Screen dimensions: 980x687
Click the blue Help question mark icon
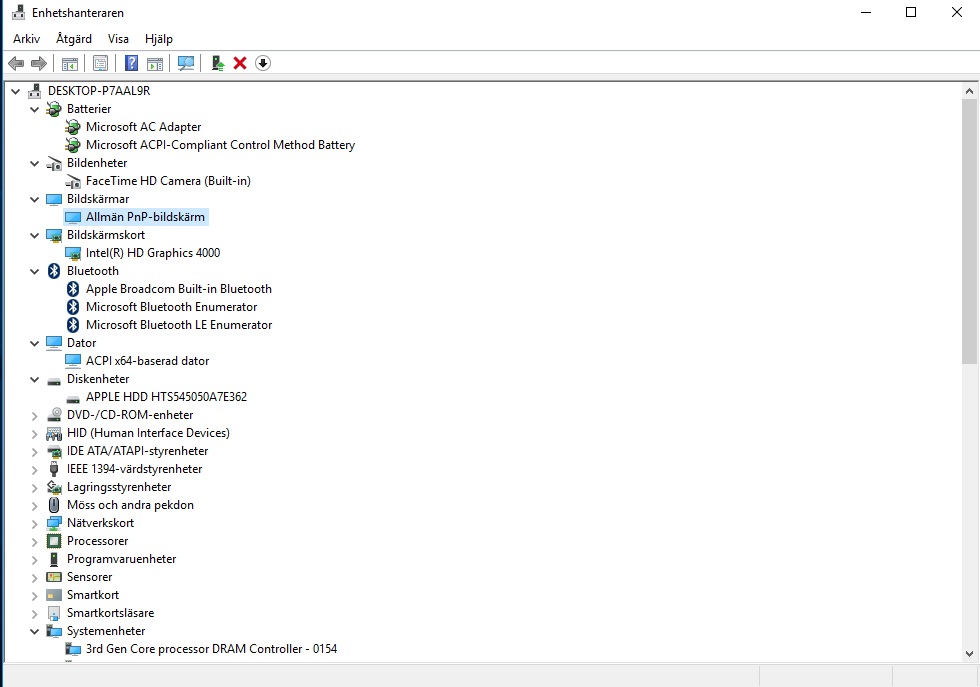tap(131, 63)
